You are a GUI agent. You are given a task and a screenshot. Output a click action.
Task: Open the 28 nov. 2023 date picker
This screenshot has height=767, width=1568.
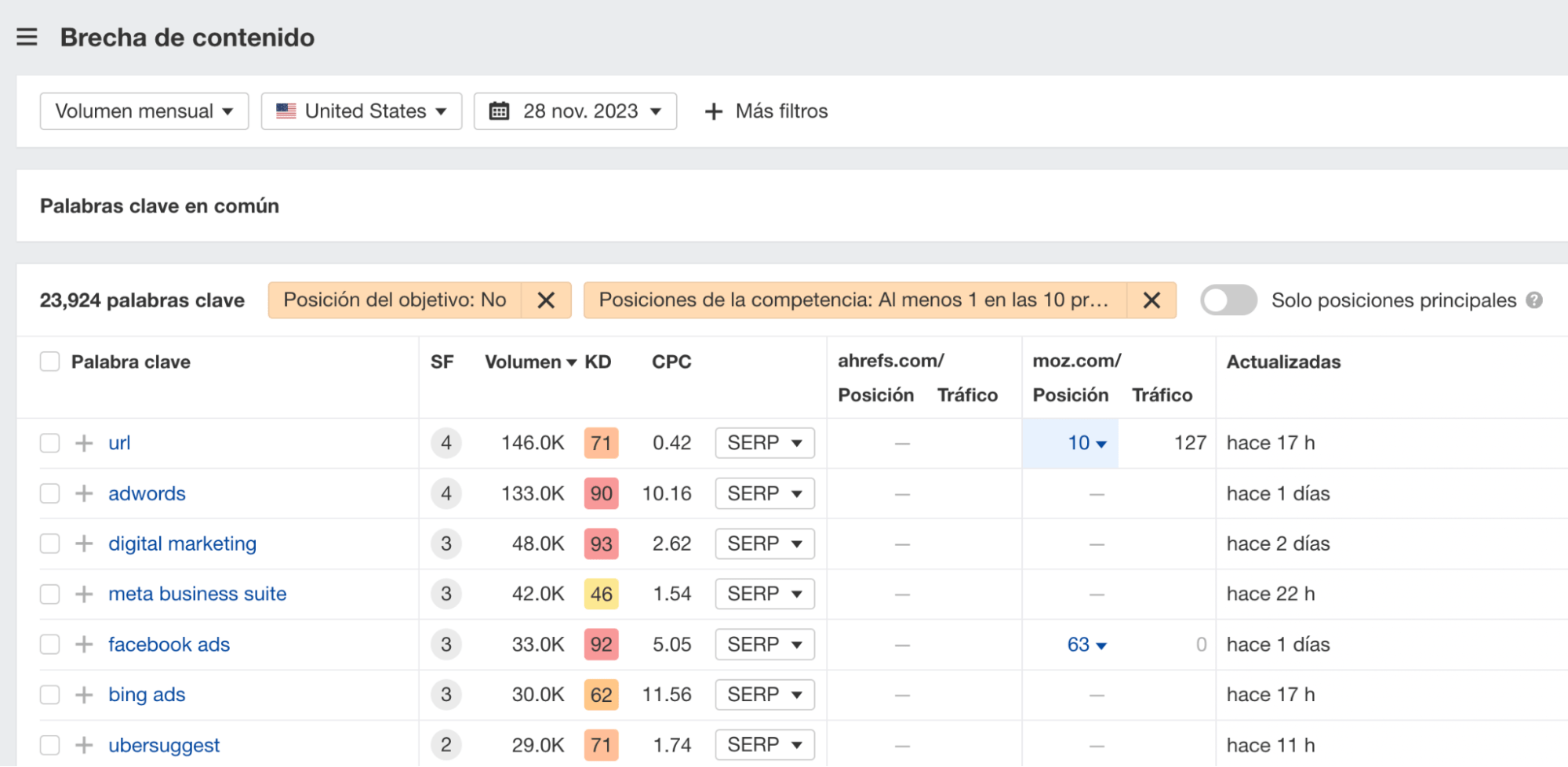pyautogui.click(x=575, y=111)
